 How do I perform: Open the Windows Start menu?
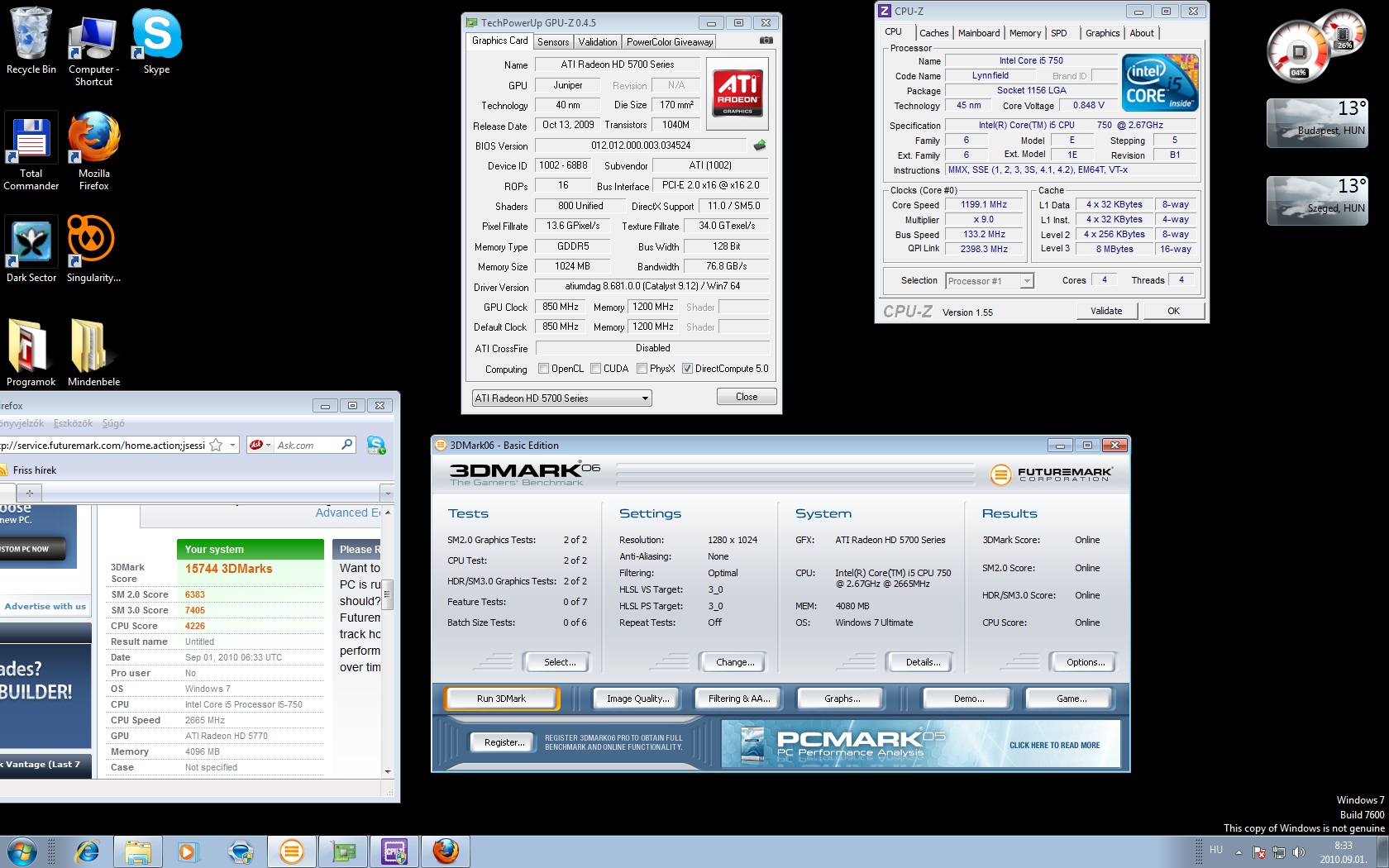click(x=21, y=851)
